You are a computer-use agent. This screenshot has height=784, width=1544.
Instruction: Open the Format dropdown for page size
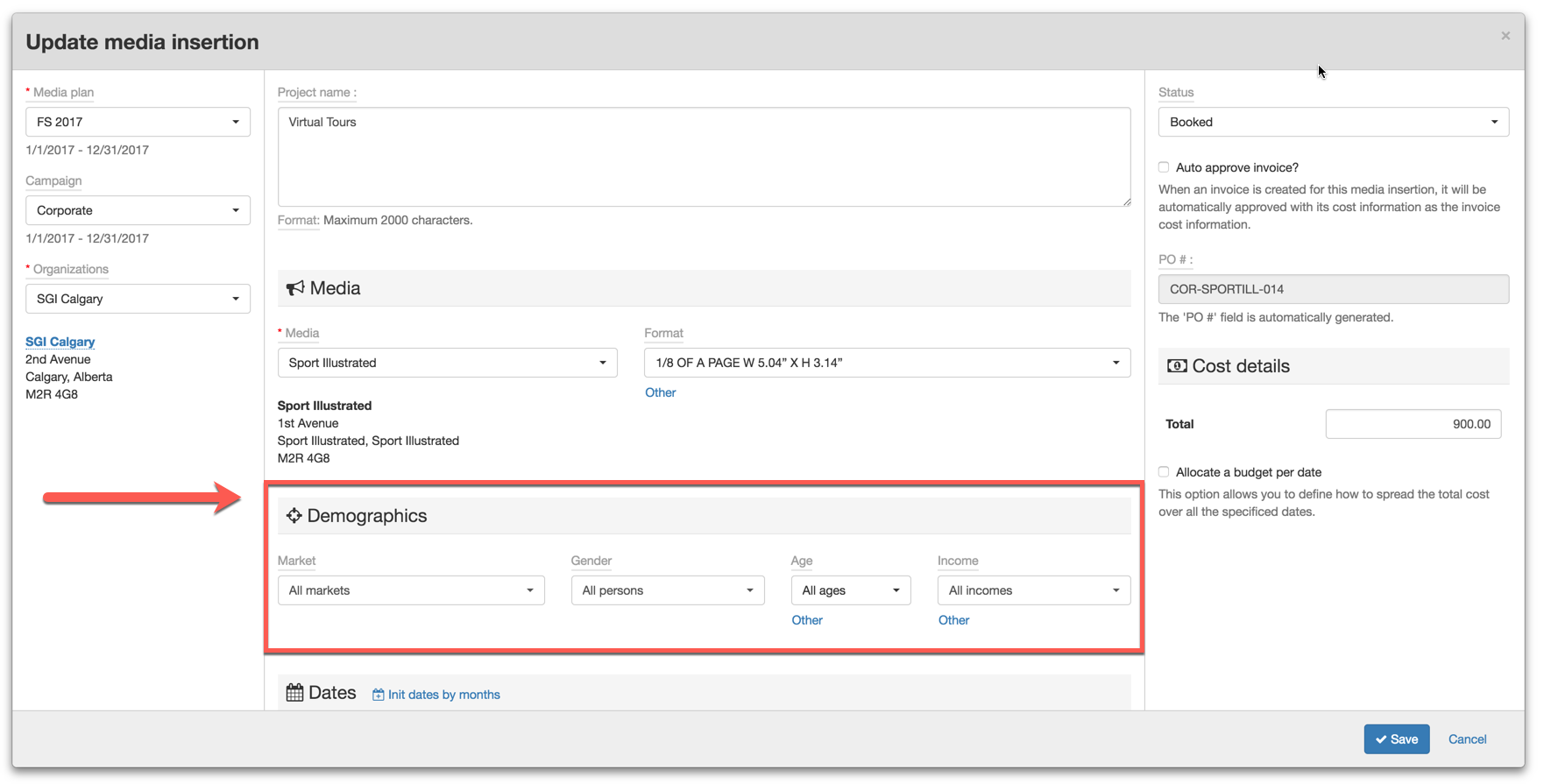pyautogui.click(x=886, y=363)
